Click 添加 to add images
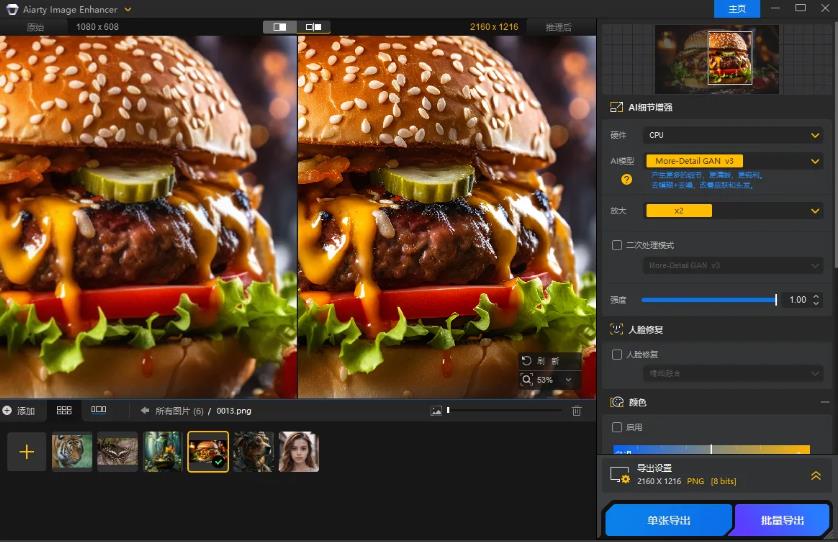This screenshot has width=838, height=542. 19,411
